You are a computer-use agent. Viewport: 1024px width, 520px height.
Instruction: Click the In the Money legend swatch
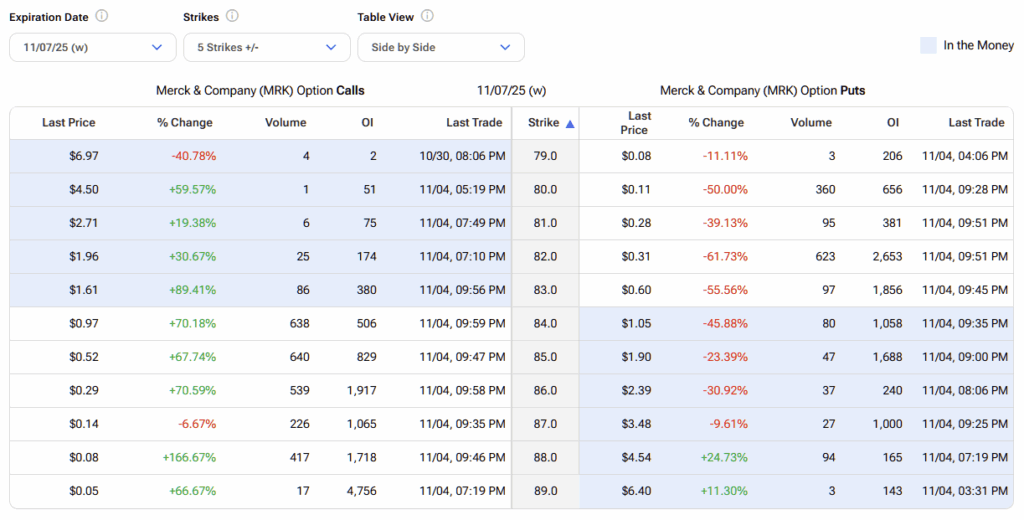928,45
